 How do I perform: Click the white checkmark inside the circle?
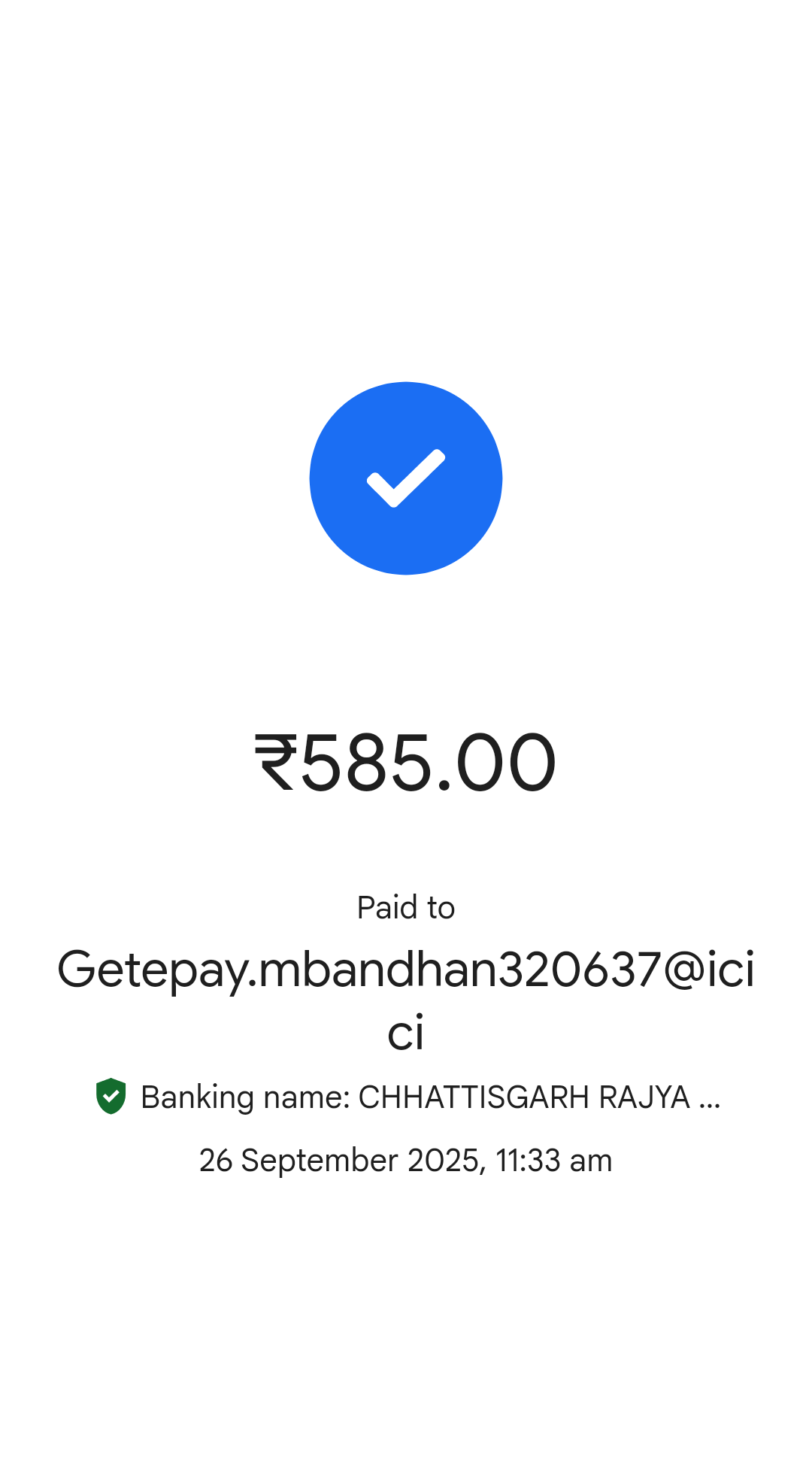pos(406,478)
